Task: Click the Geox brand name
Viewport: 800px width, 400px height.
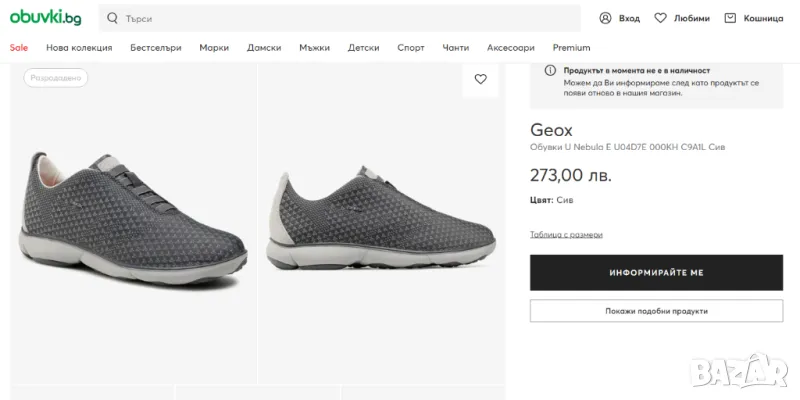Action: [551, 130]
